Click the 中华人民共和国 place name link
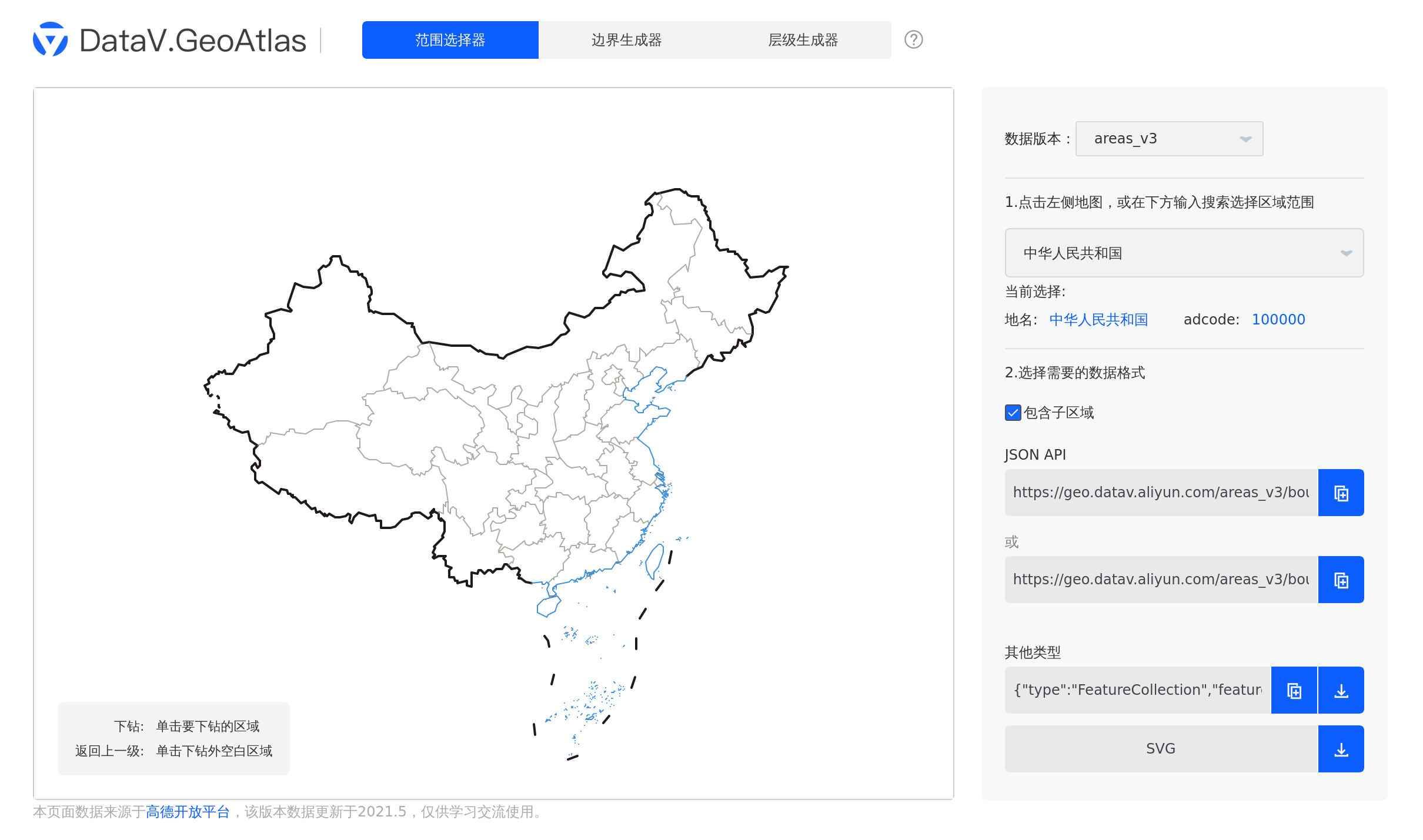This screenshot has height=840, width=1423. point(1098,319)
